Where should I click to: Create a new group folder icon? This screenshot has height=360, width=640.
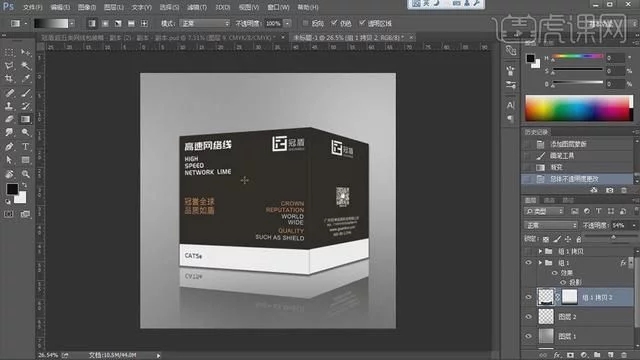click(597, 355)
